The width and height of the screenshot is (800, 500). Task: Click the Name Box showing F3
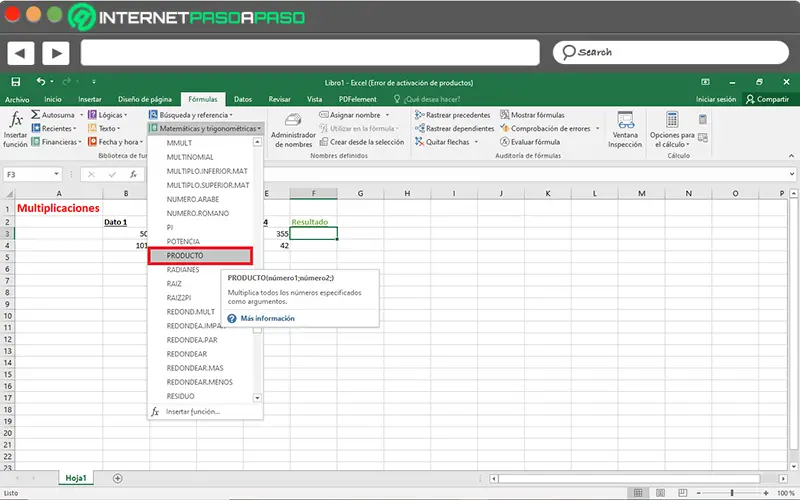click(x=30, y=174)
